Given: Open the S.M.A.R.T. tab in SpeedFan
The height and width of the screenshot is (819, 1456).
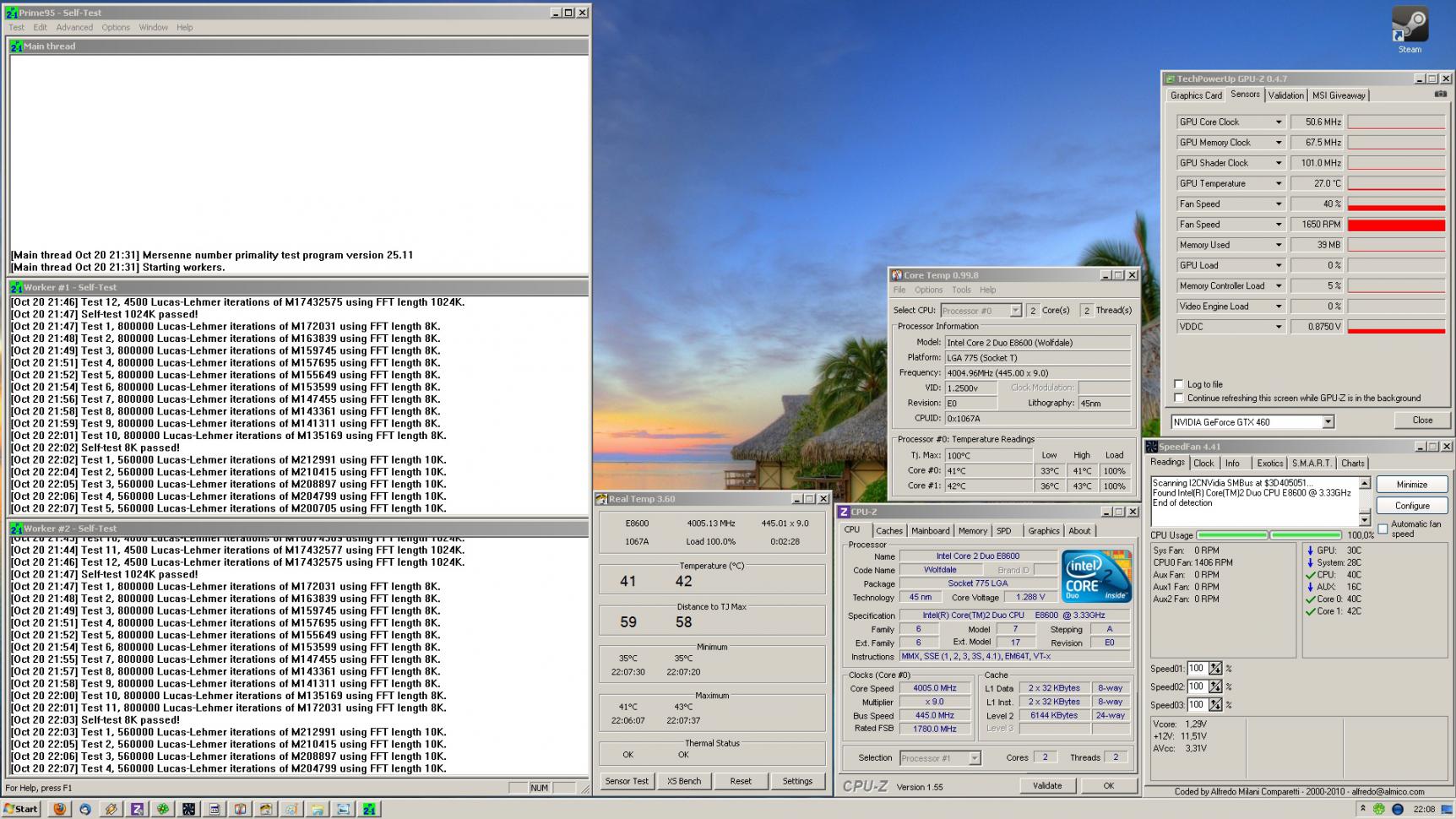Looking at the screenshot, I should (1312, 463).
